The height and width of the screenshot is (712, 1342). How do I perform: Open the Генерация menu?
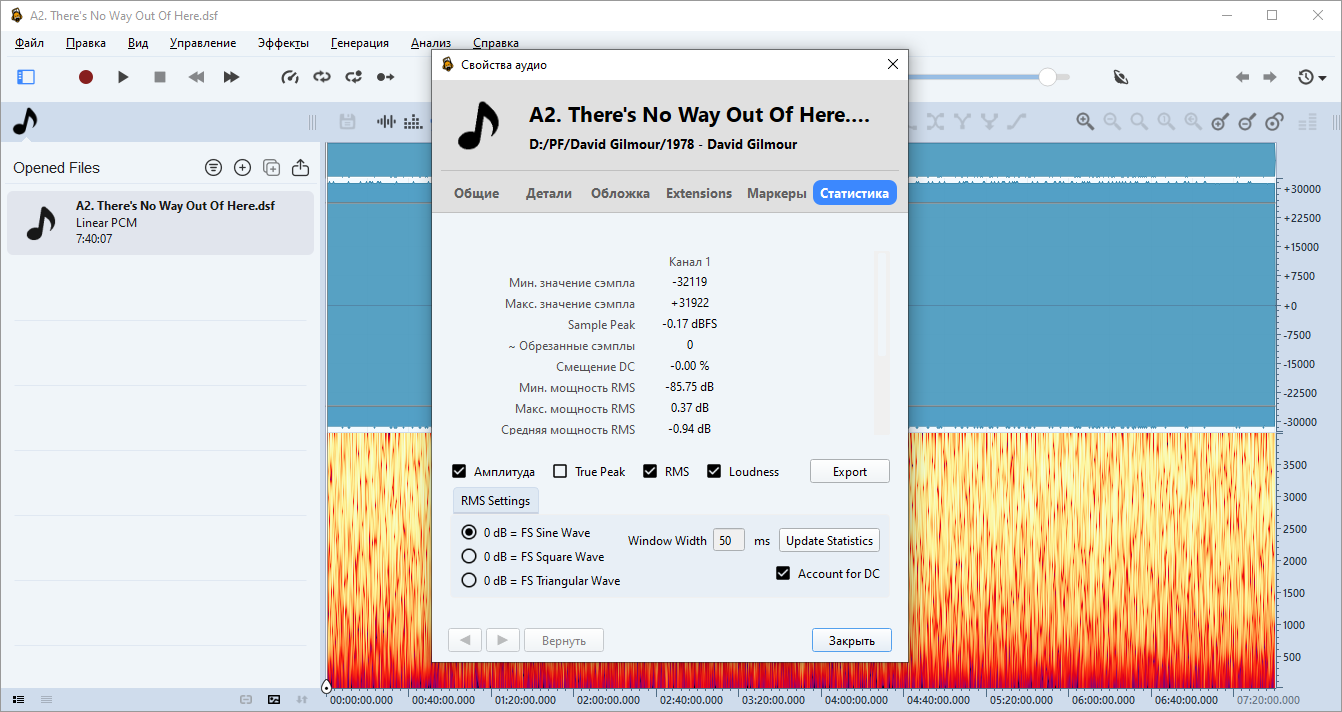pyautogui.click(x=359, y=43)
